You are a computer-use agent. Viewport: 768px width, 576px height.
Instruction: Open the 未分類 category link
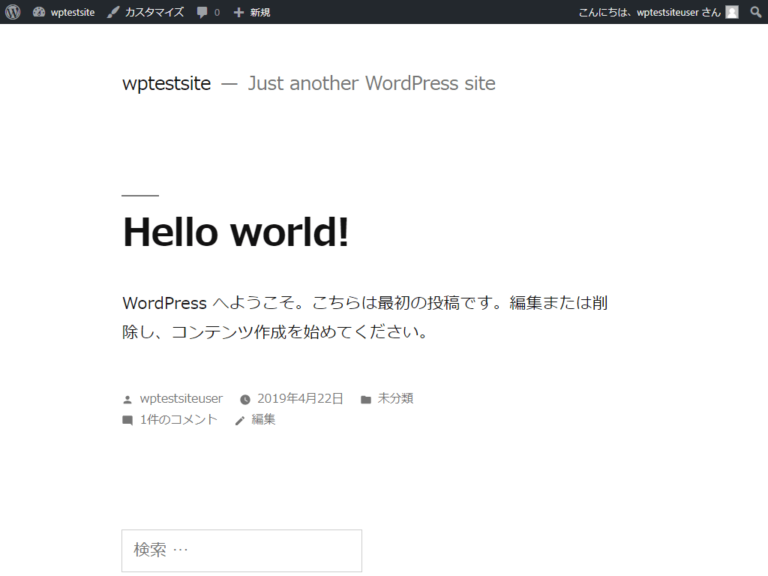coord(395,398)
